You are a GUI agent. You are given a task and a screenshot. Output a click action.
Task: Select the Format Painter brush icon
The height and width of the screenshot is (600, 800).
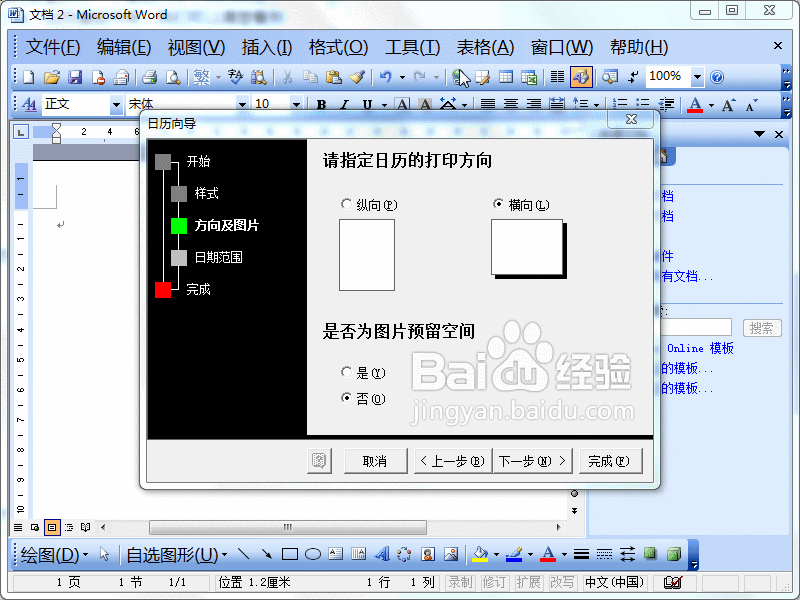[x=357, y=77]
